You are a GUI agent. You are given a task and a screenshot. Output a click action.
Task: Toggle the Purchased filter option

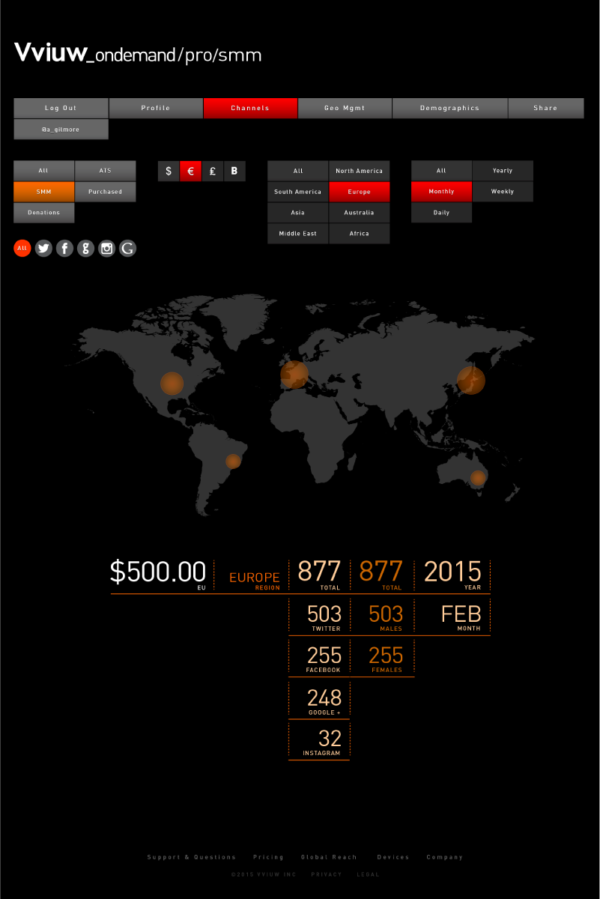(105, 191)
